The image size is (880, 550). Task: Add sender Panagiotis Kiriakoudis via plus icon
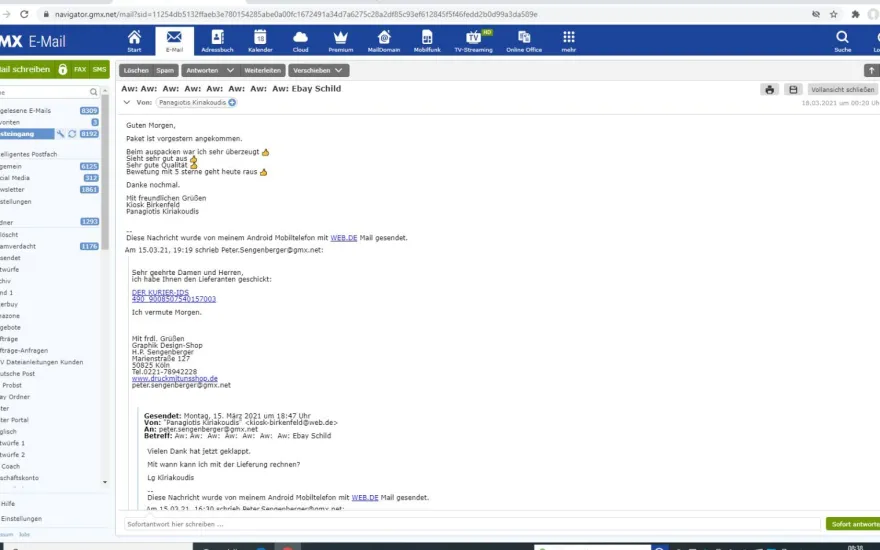point(232,103)
